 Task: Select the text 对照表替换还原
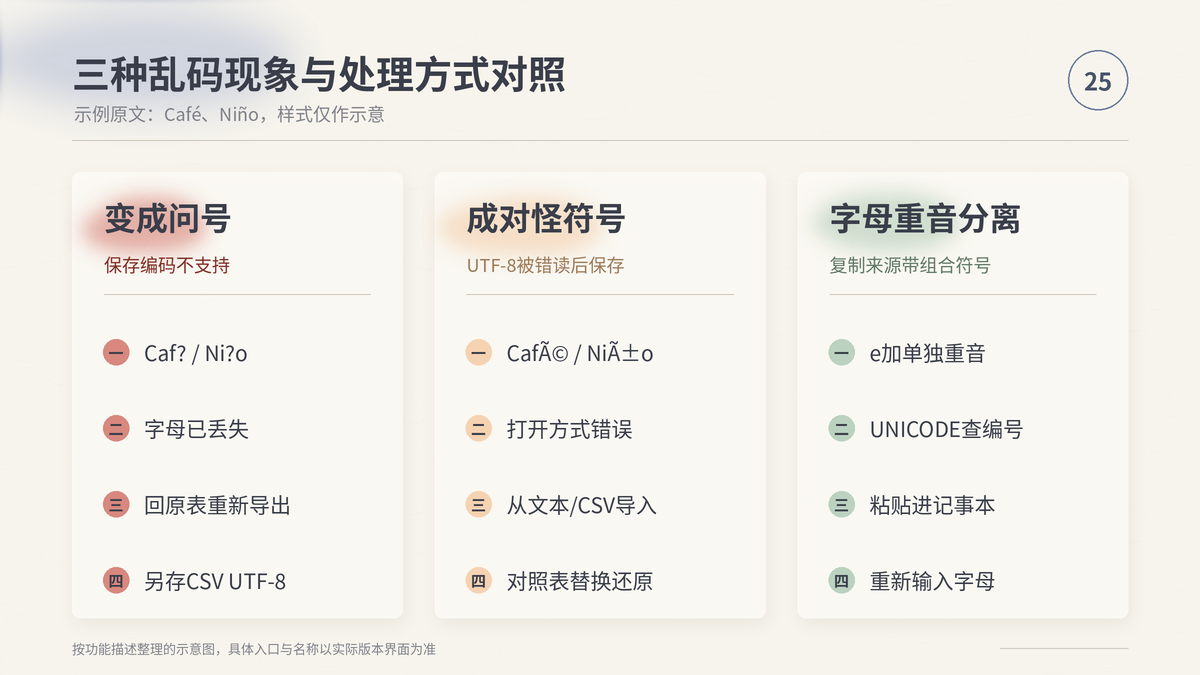(580, 581)
